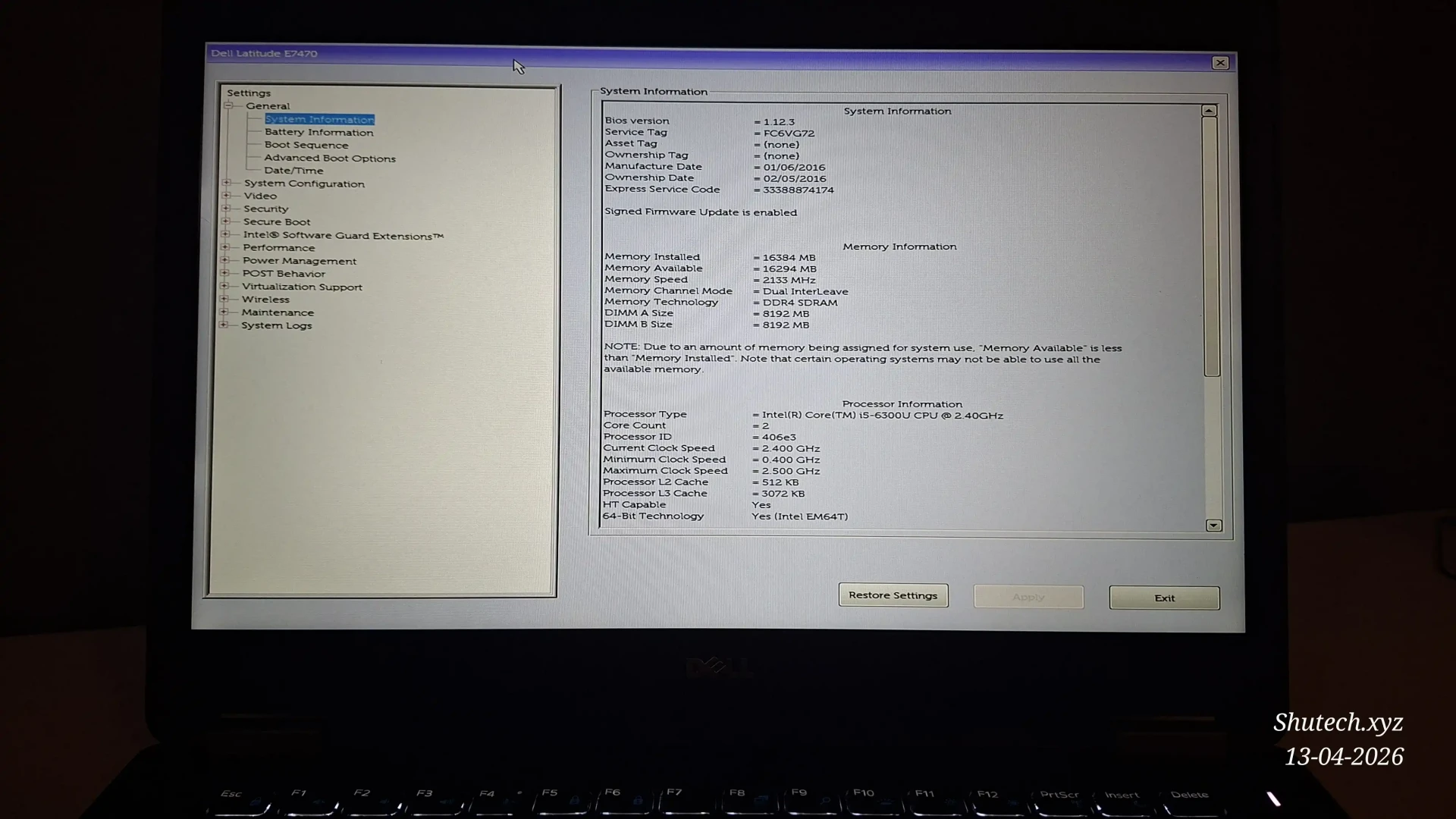1456x819 pixels.
Task: Select the Security category label
Action: point(265,209)
